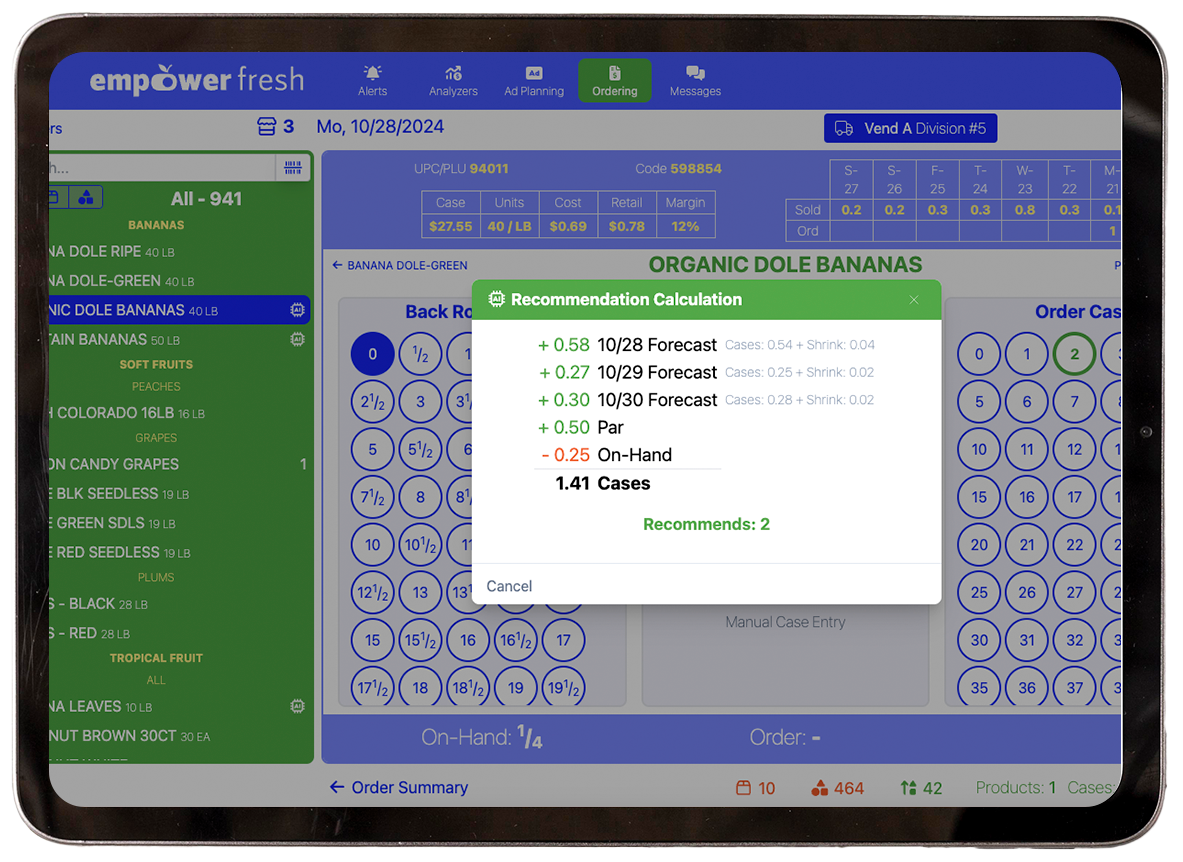Click Cancel in the Recommendation dialog
Screen dimensions: 1183x862
pyautogui.click(x=509, y=586)
